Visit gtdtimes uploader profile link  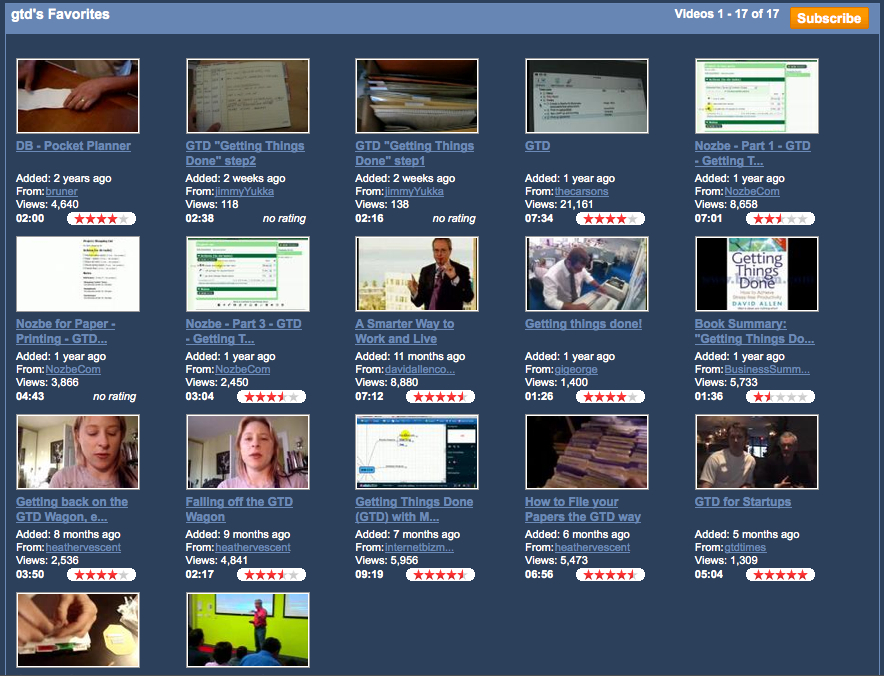click(x=750, y=548)
